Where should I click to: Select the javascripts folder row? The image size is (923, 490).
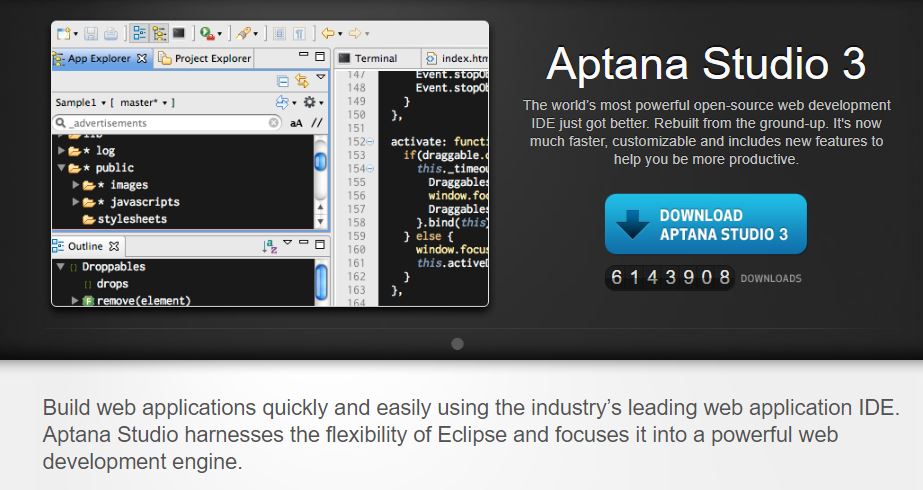point(182,202)
